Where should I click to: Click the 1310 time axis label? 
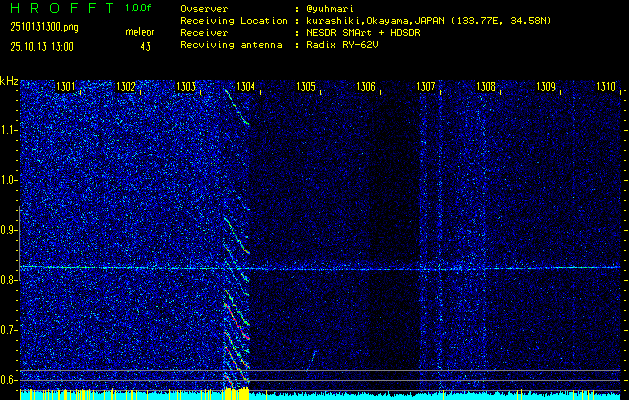606,87
